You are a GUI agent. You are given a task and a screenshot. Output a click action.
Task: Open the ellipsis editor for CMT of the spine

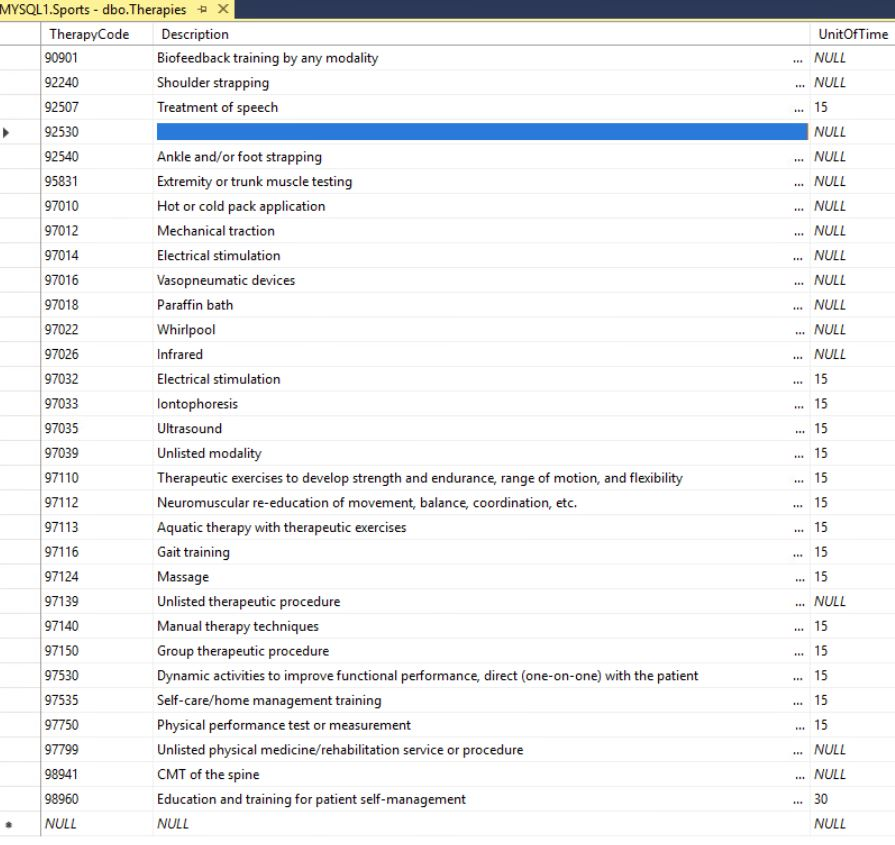tap(798, 774)
